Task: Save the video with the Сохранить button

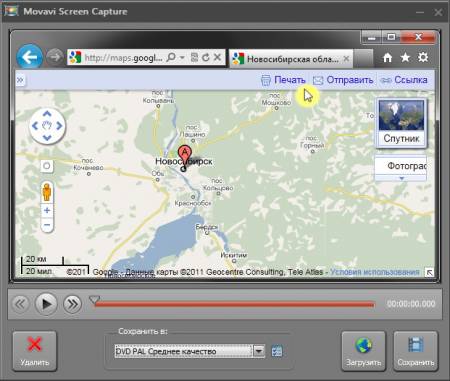Action: click(x=415, y=351)
